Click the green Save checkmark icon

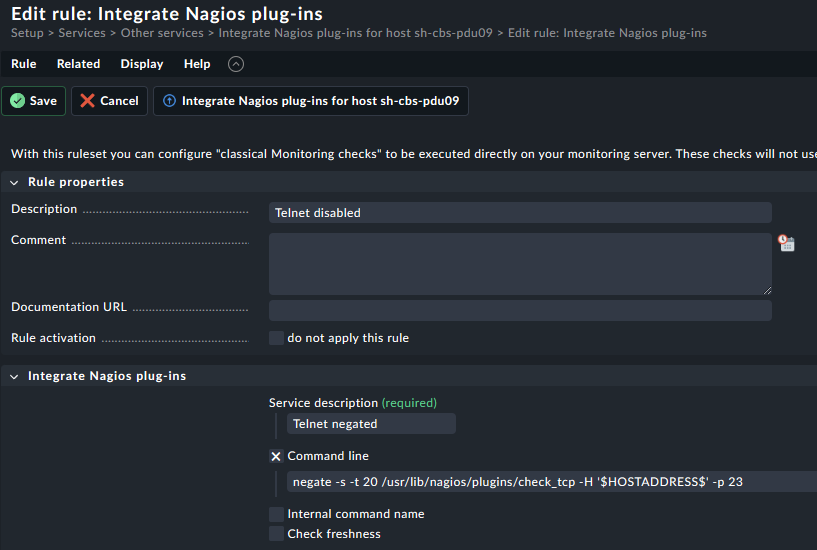18,101
